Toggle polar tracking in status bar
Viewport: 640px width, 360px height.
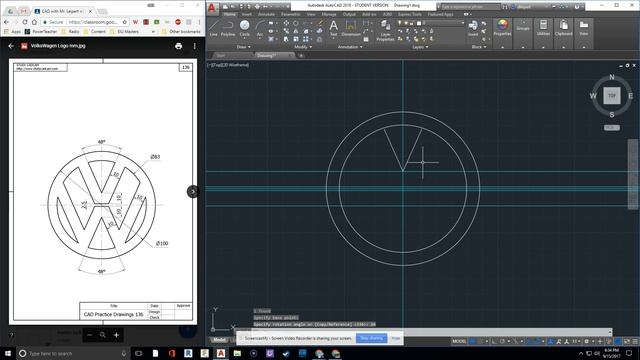pyautogui.click(x=502, y=341)
